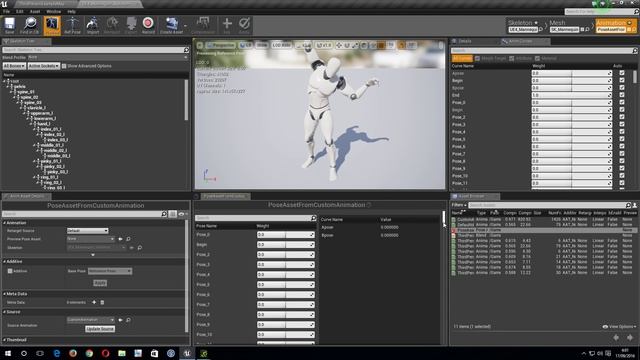Click the Perspective viewport button
640x360 pixels.
point(221,45)
